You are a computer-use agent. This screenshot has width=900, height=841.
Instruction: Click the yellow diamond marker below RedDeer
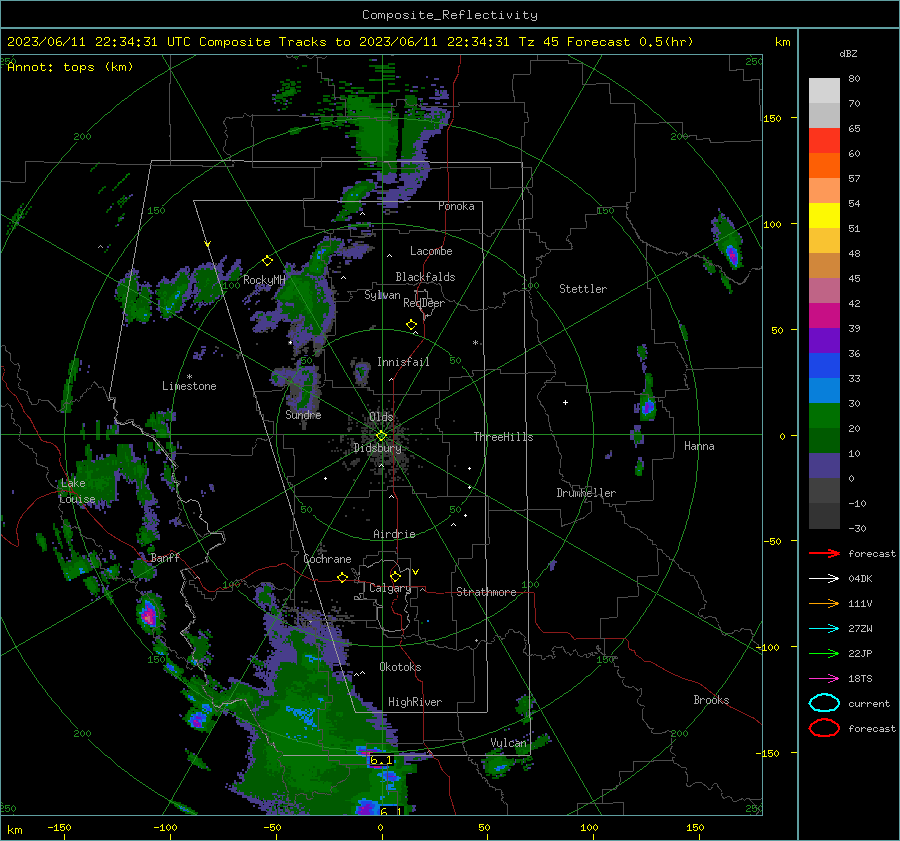pos(411,325)
